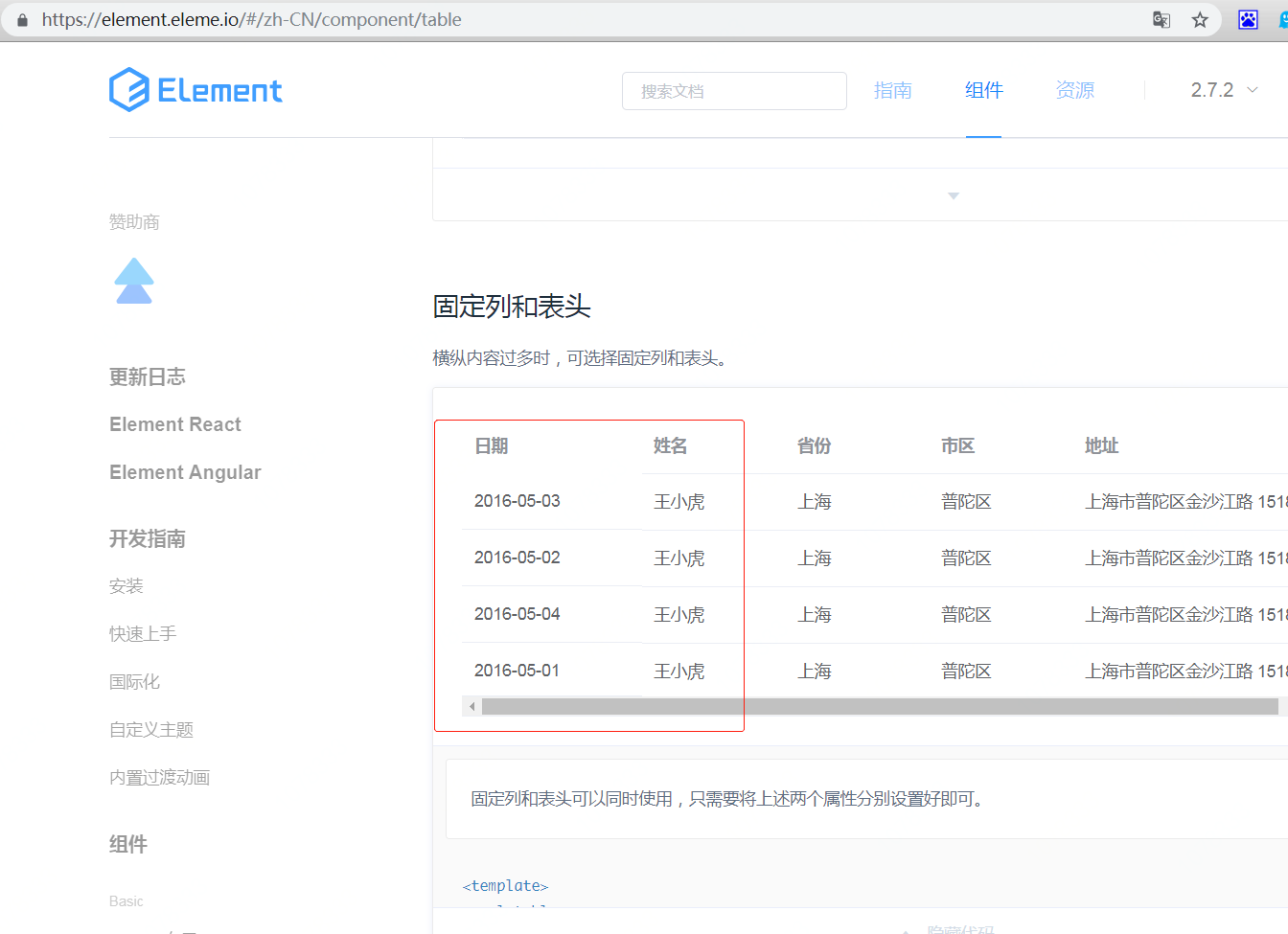This screenshot has height=934, width=1288.
Task: Click the 地址 column header
Action: click(1101, 445)
